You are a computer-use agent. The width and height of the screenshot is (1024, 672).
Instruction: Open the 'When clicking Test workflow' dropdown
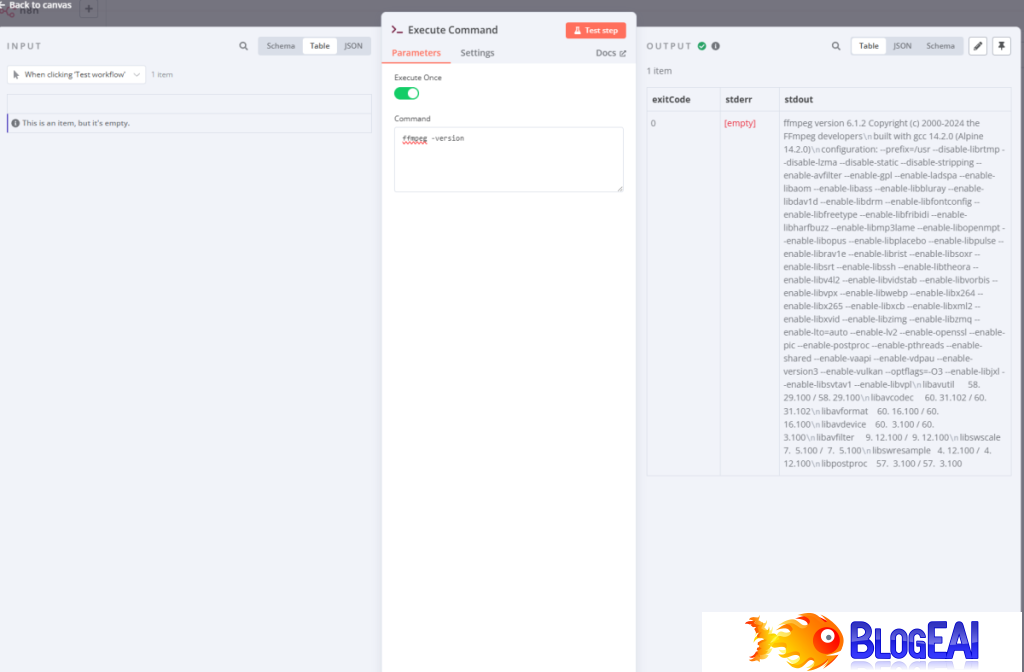tap(76, 74)
